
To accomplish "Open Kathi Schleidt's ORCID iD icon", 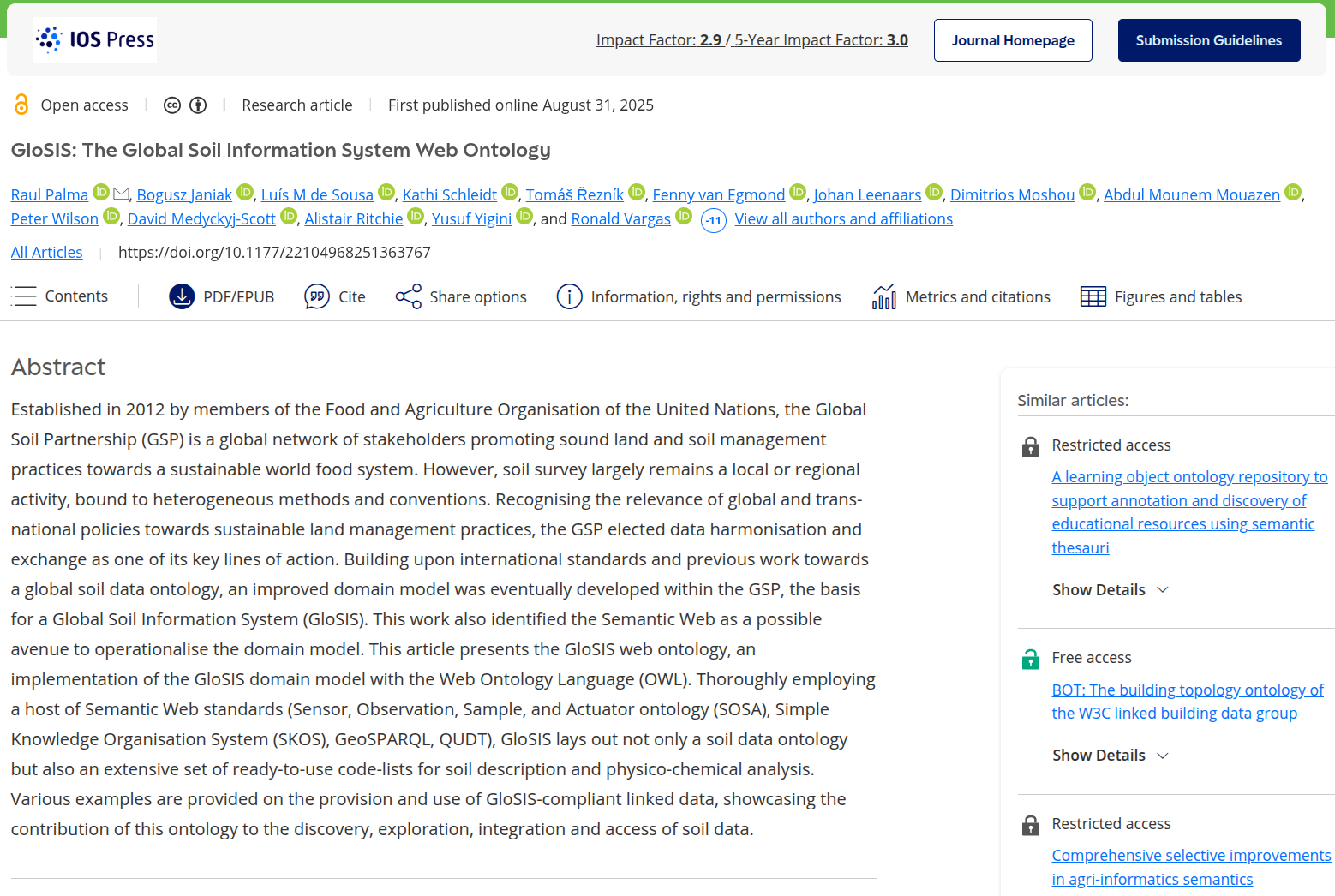I will 510,192.
